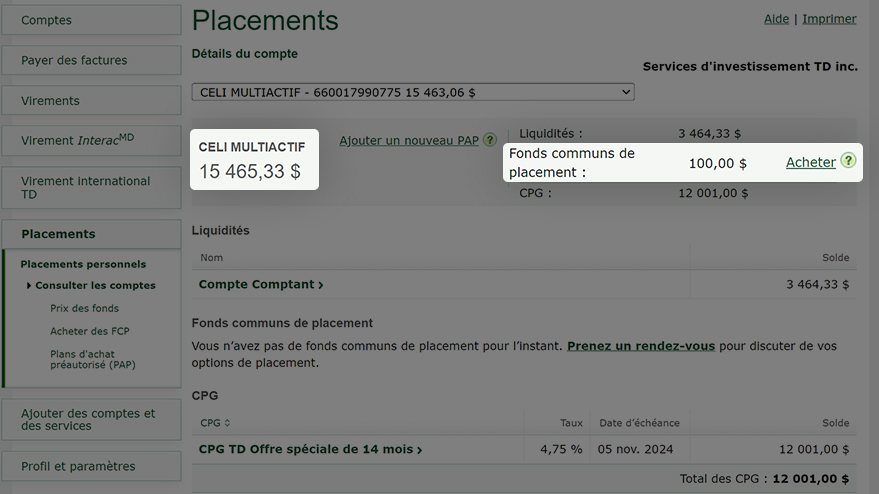
Task: Click Compte Comptant row balance 3 464,33 $
Action: [x=817, y=284]
